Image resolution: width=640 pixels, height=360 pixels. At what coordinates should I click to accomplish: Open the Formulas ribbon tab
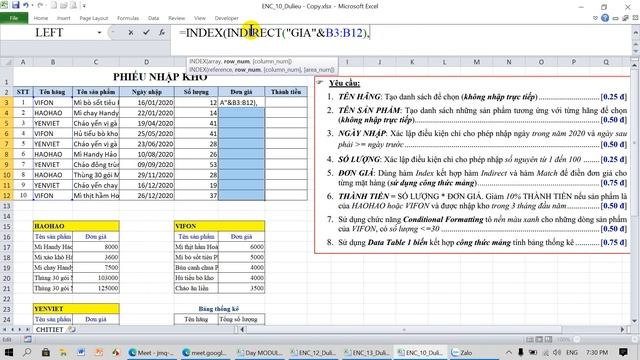128,18
